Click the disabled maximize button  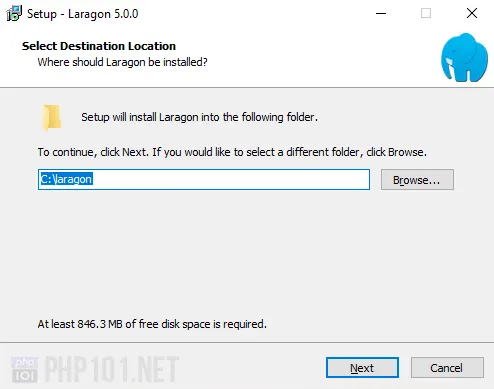(426, 13)
